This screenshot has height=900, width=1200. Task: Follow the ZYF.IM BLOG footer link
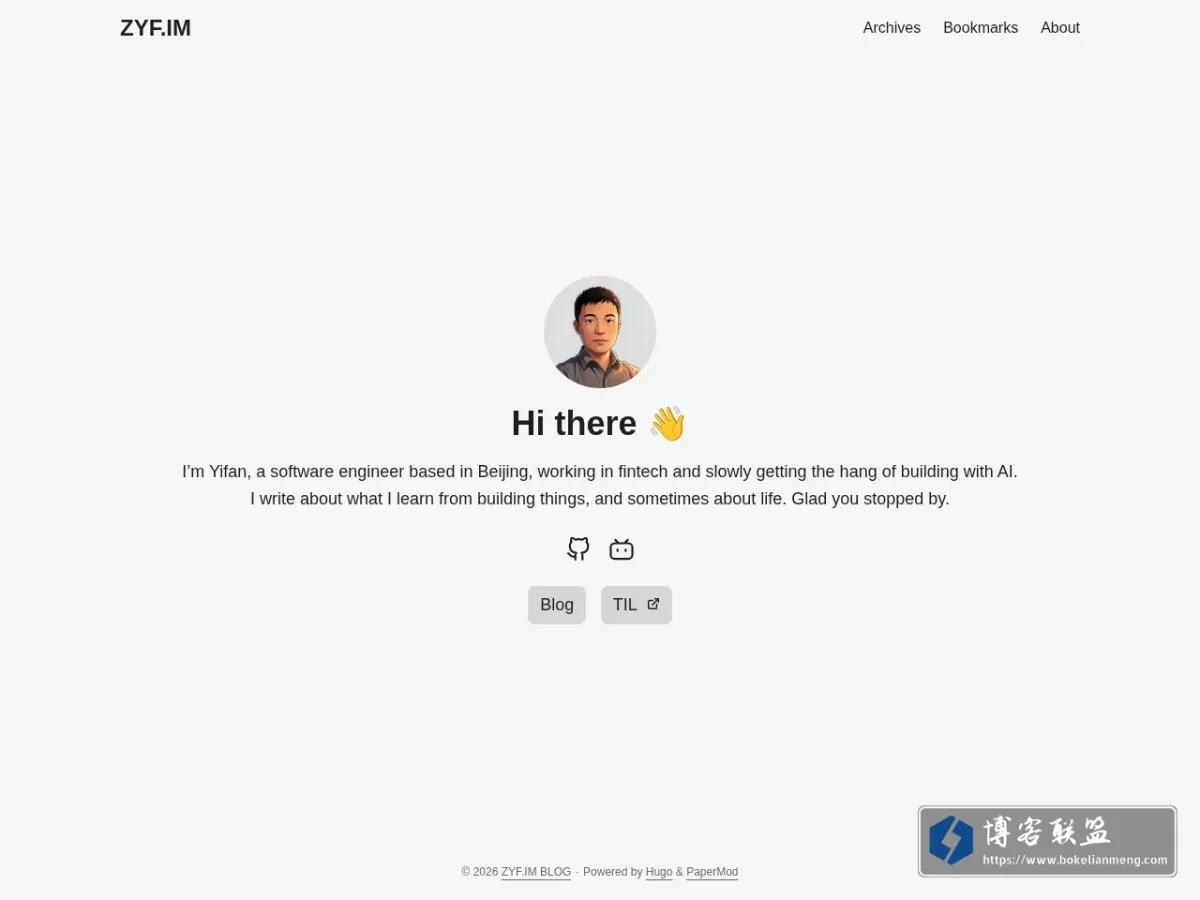pyautogui.click(x=536, y=872)
